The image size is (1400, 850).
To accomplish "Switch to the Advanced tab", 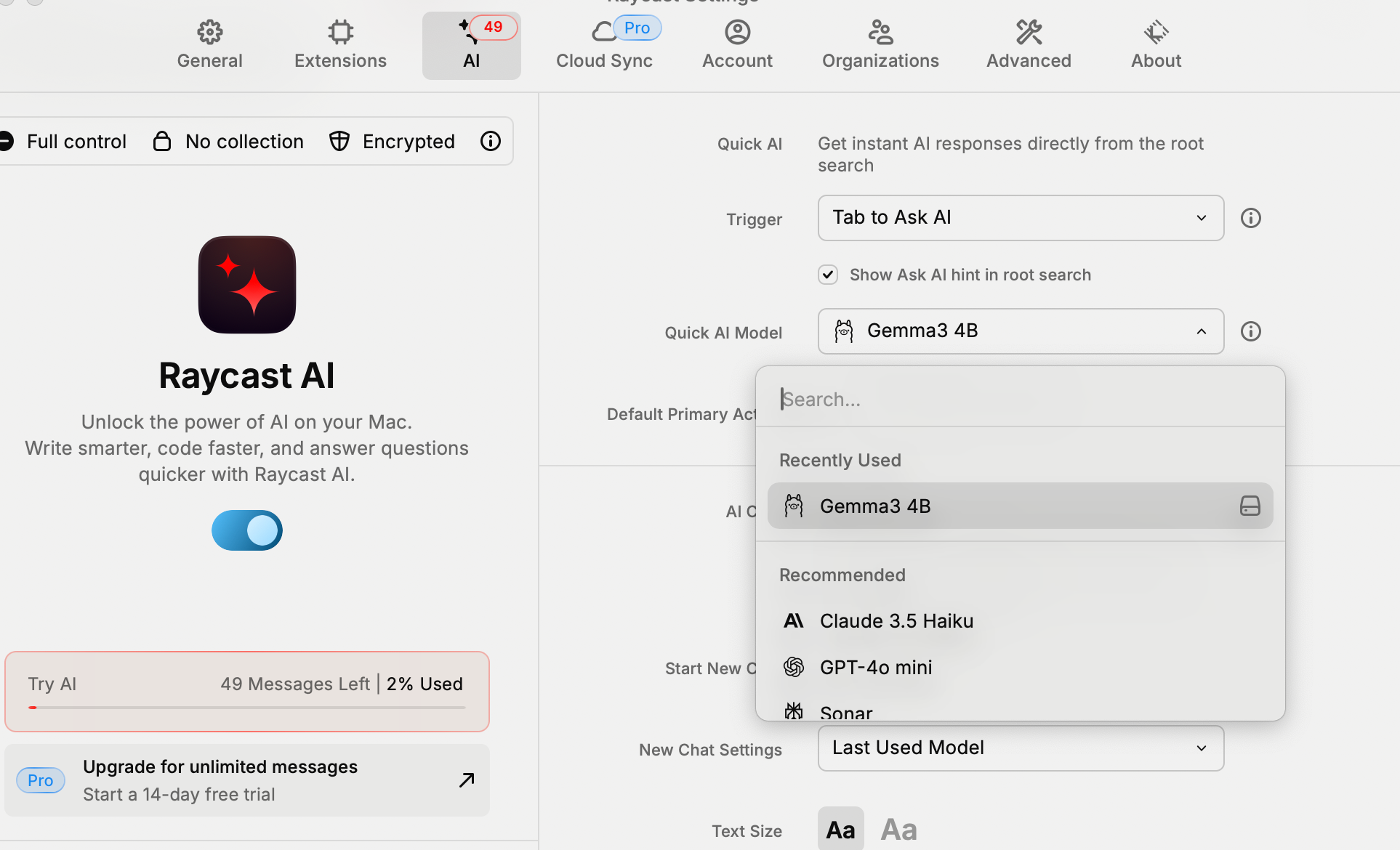I will tap(1029, 45).
